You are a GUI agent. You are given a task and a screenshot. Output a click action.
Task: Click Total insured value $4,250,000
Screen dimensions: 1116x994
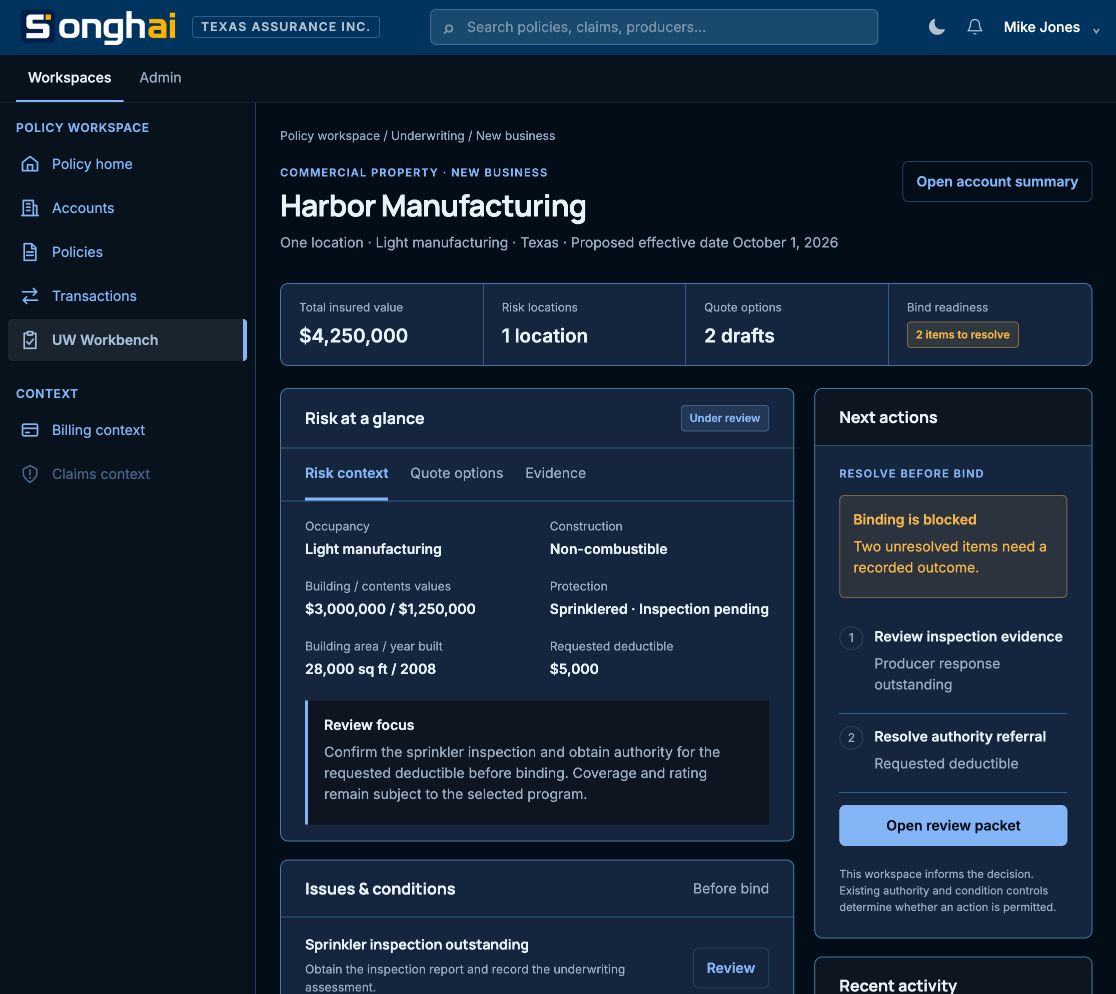tap(353, 336)
